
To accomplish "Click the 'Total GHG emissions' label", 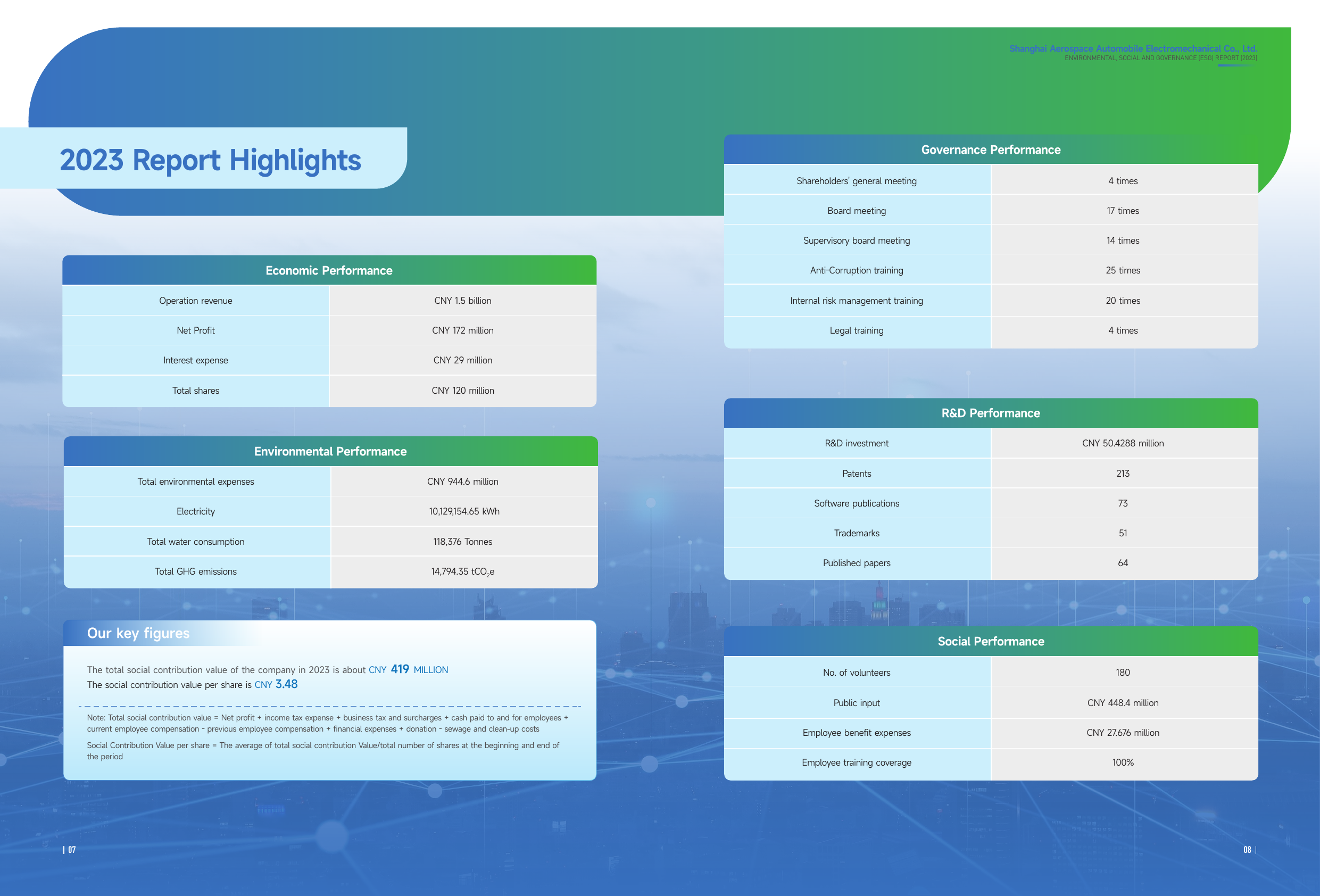I will (195, 571).
